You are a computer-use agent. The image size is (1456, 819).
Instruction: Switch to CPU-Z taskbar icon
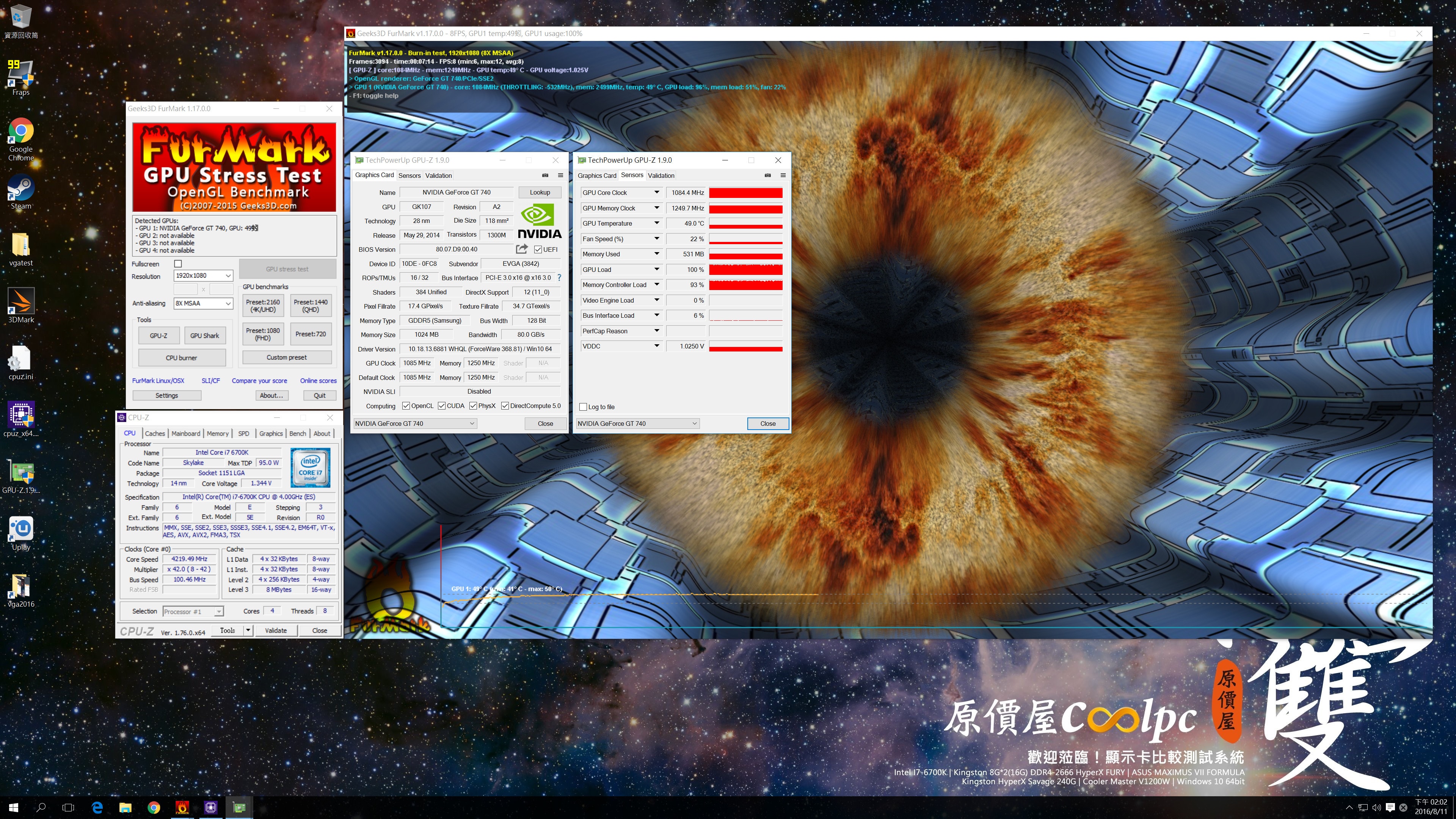(x=210, y=808)
